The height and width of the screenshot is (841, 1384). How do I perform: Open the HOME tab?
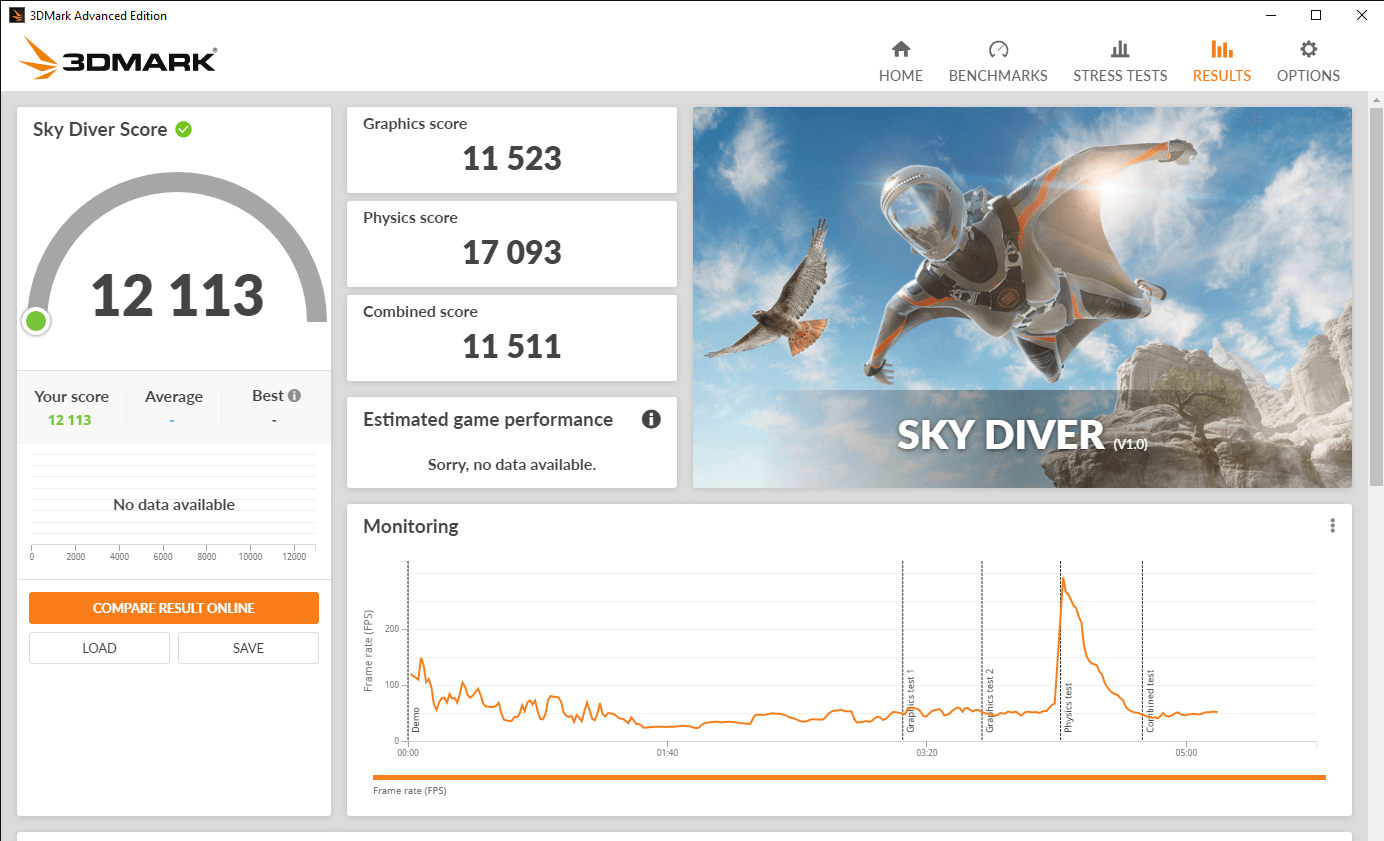point(900,62)
